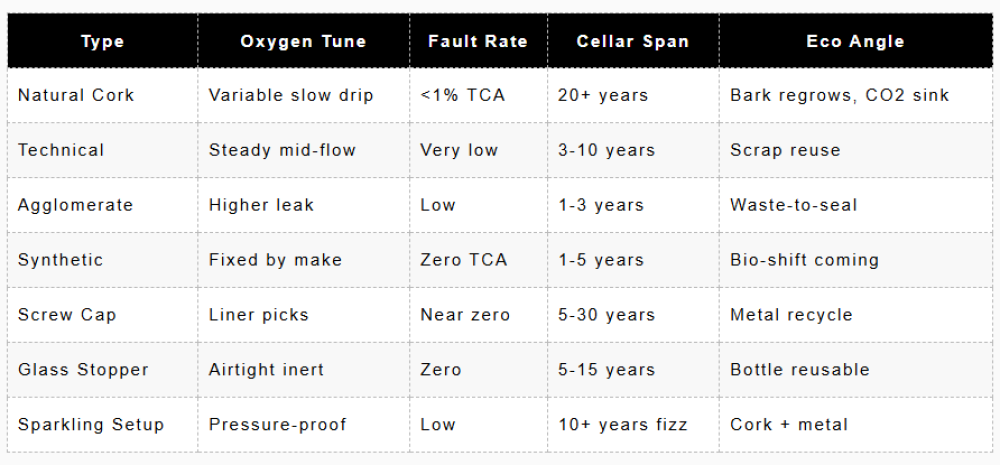Click the Variable slow drip cell
Screen dimensions: 1000x465
point(291,95)
